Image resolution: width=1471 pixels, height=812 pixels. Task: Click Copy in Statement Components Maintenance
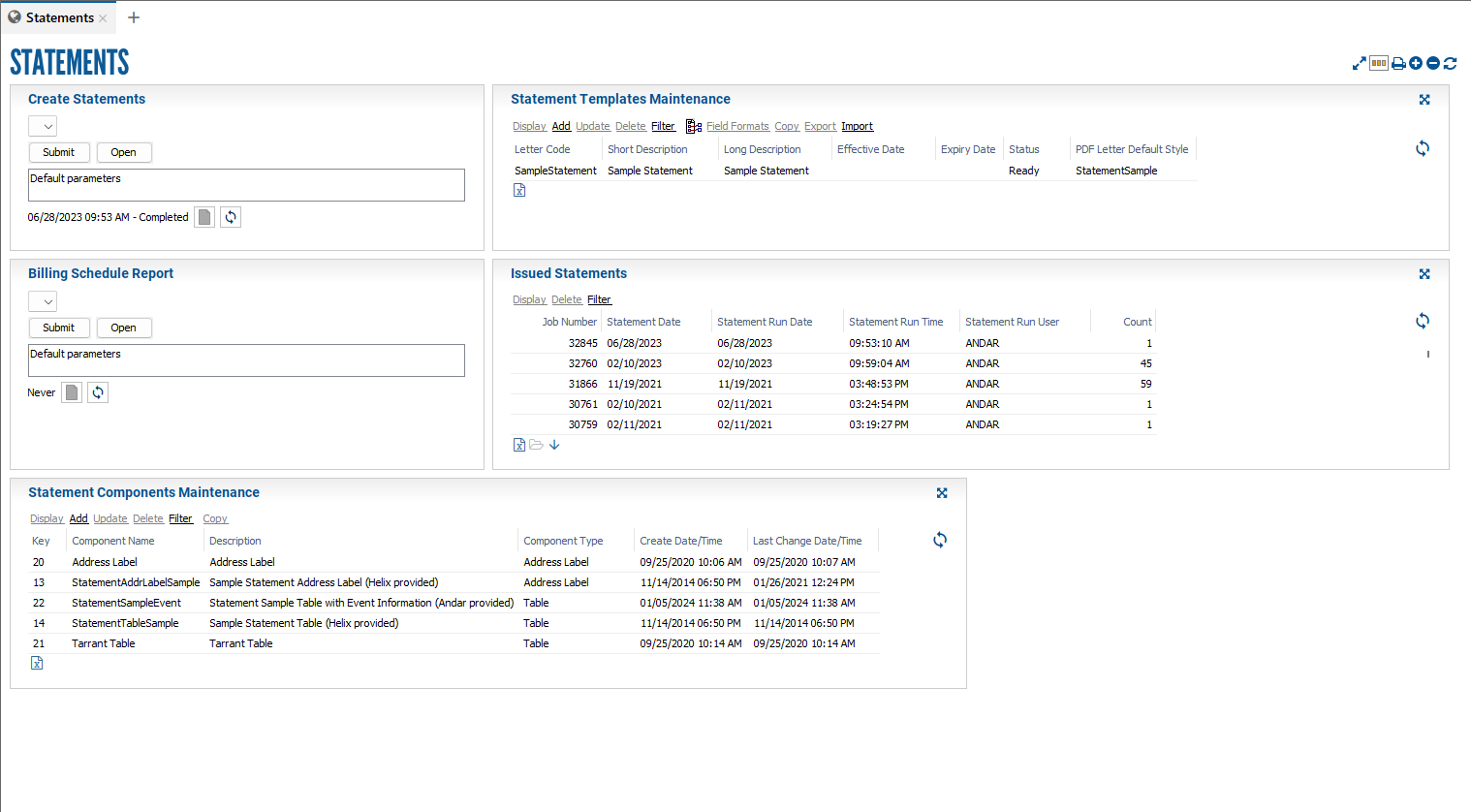click(215, 518)
